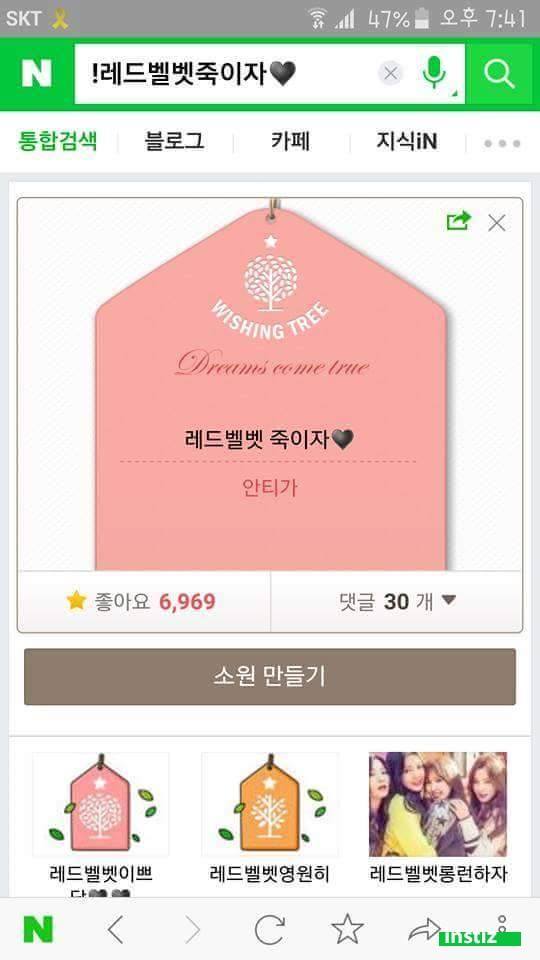Select the 통합검색 tab
Viewport: 540px width, 960px height.
coord(57,141)
